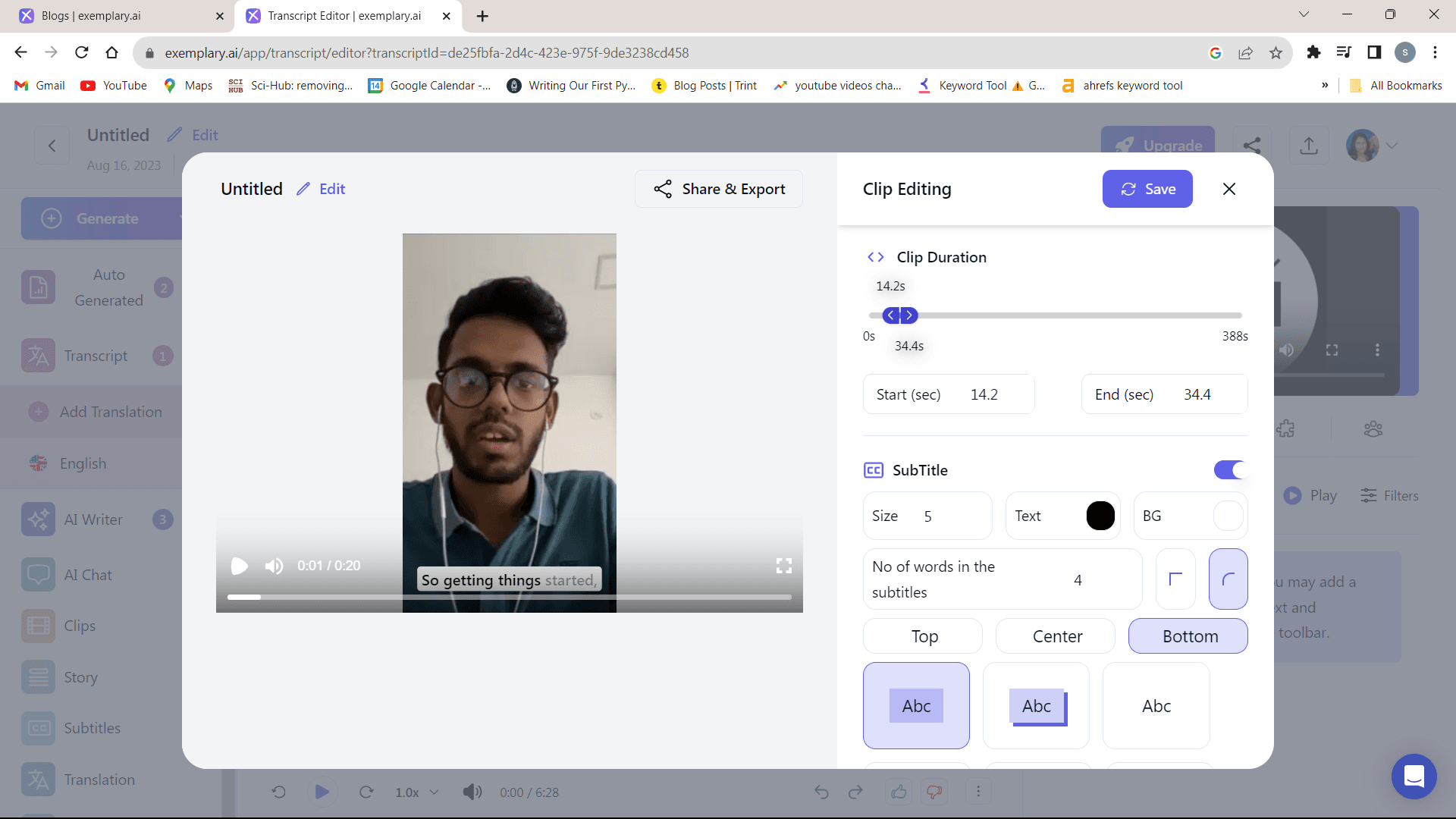Image resolution: width=1456 pixels, height=819 pixels.
Task: Open the support chat bubble
Action: pos(1414,777)
